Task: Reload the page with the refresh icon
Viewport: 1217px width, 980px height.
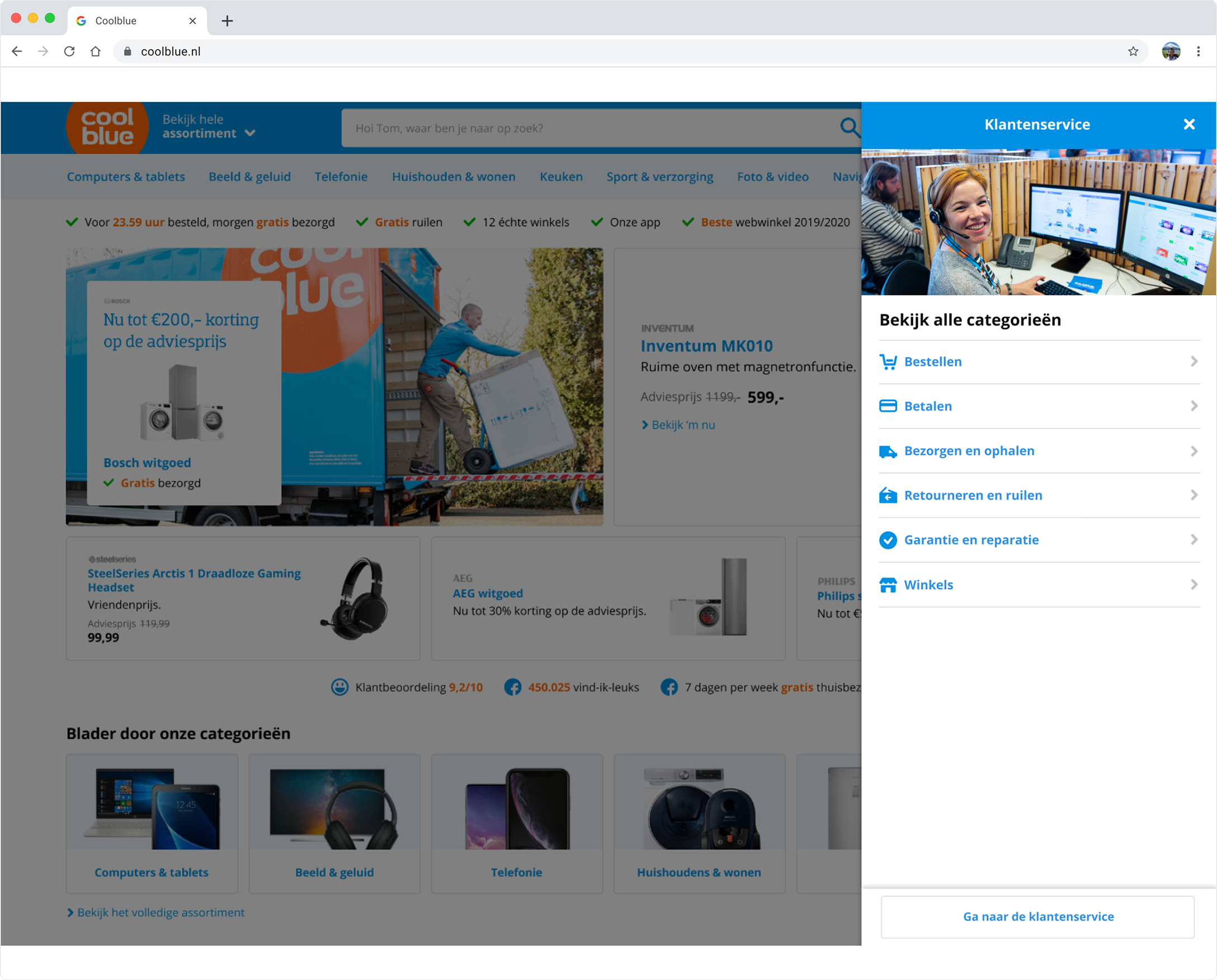Action: click(x=69, y=51)
